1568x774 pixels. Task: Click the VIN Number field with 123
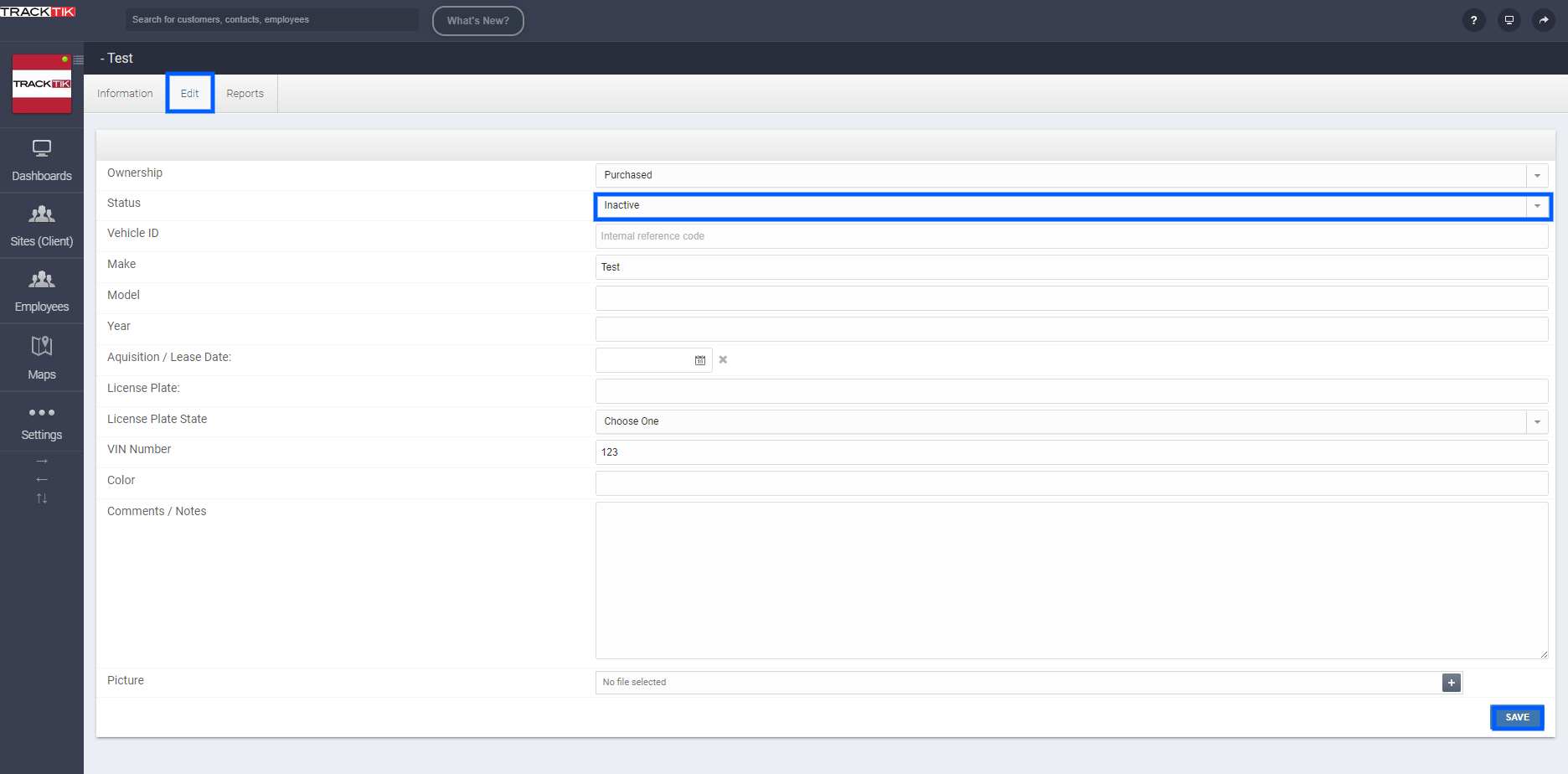point(1072,452)
